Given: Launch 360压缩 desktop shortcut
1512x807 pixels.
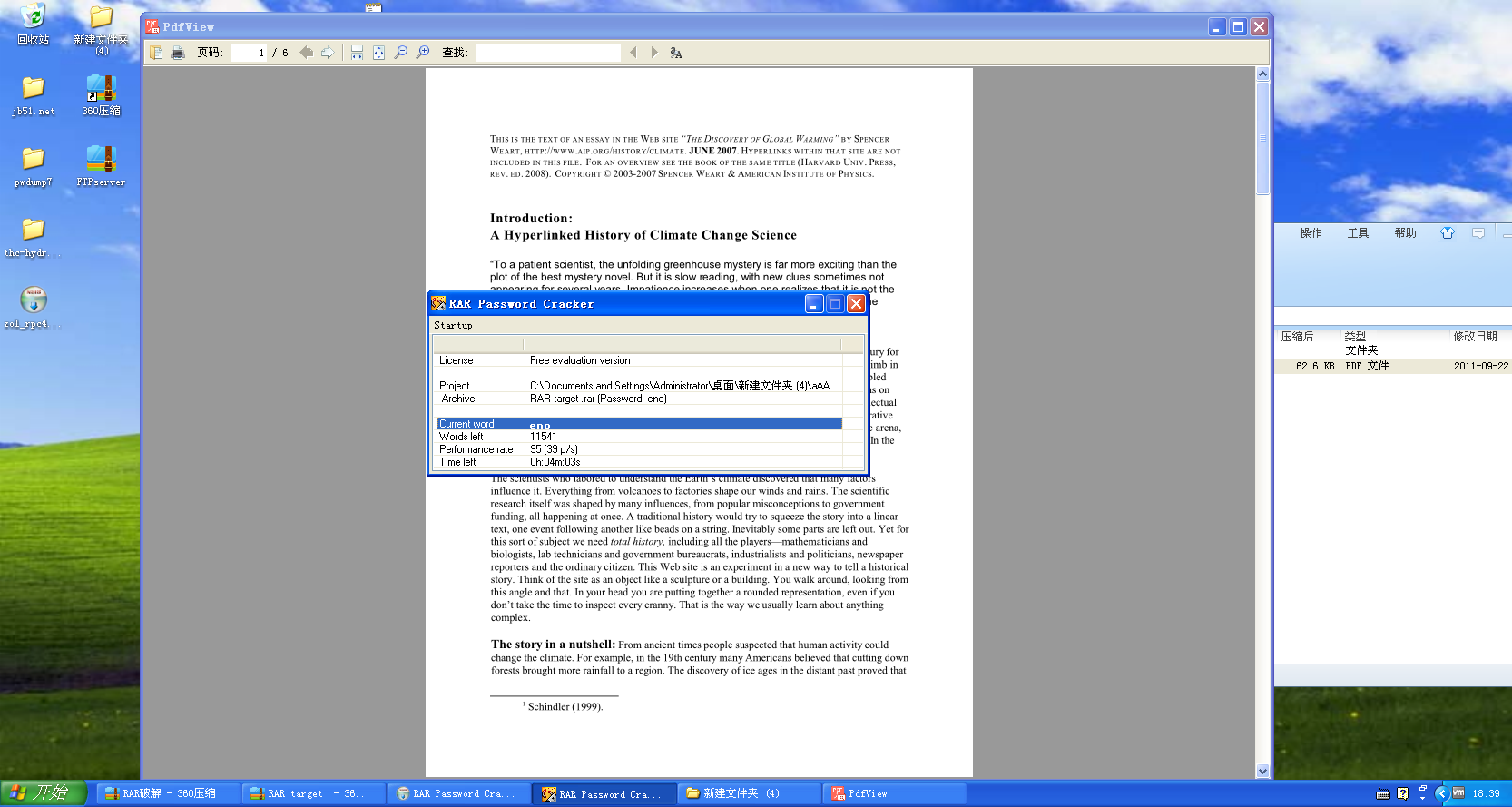Looking at the screenshot, I should [102, 95].
